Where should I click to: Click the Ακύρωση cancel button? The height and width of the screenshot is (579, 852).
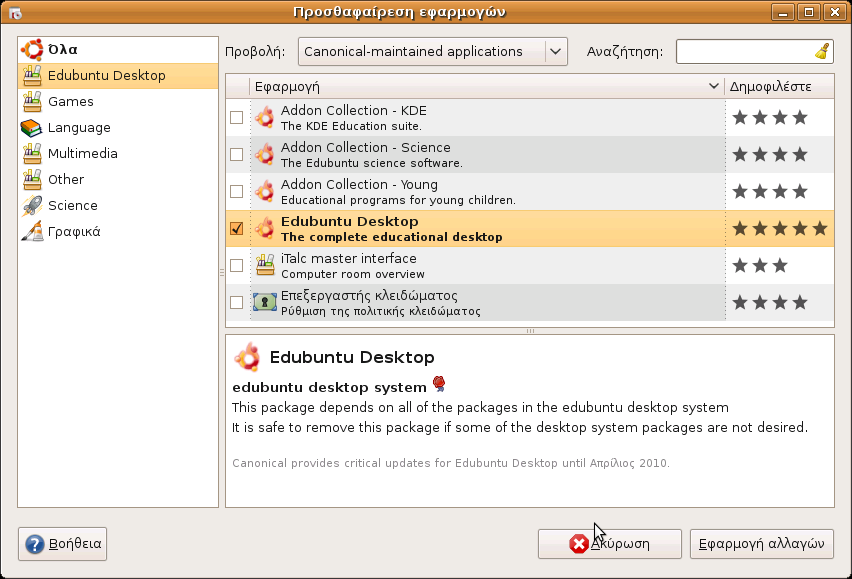tap(610, 544)
